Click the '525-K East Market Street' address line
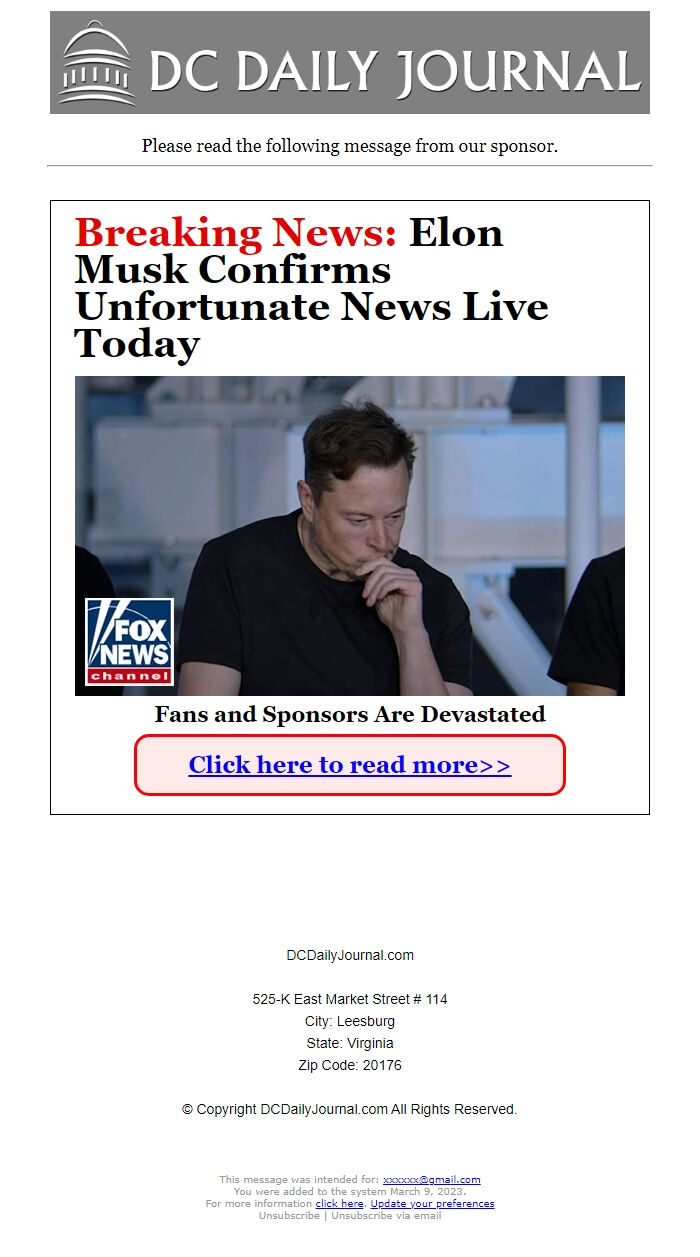Viewport: 700px width, 1257px height. (350, 999)
